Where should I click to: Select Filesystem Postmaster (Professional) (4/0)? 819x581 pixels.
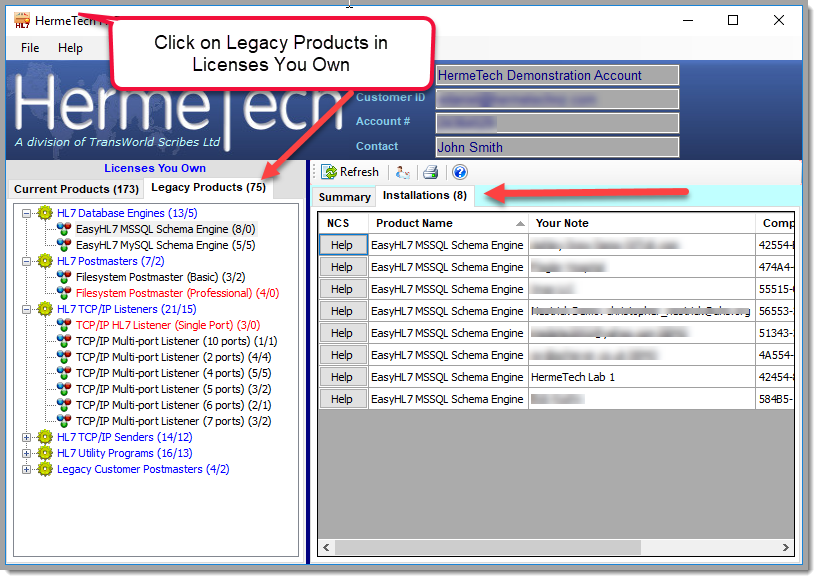178,293
